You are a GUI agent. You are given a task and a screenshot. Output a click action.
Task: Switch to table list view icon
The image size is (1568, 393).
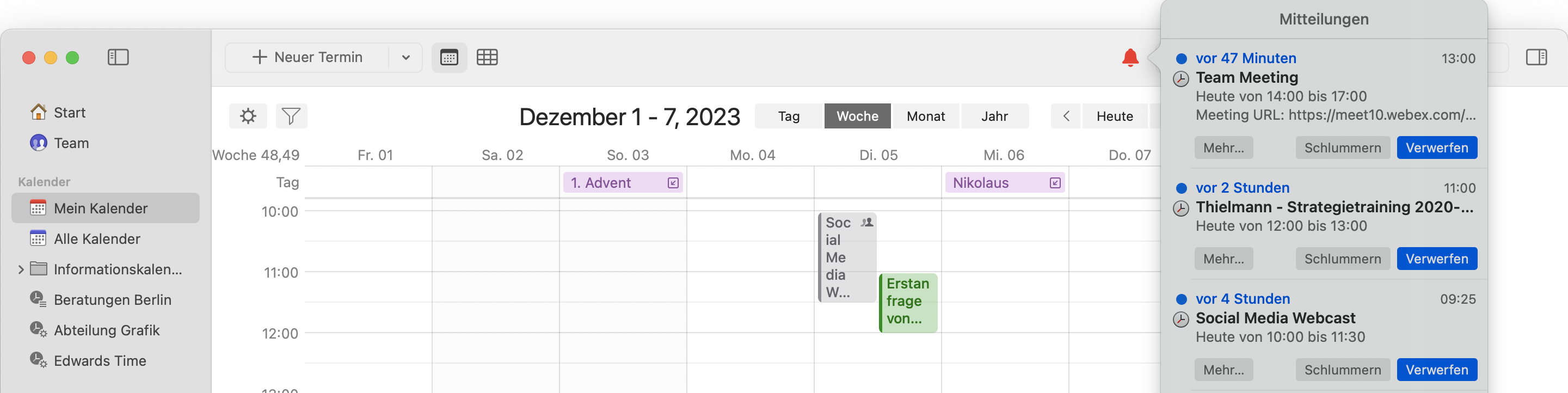point(487,58)
